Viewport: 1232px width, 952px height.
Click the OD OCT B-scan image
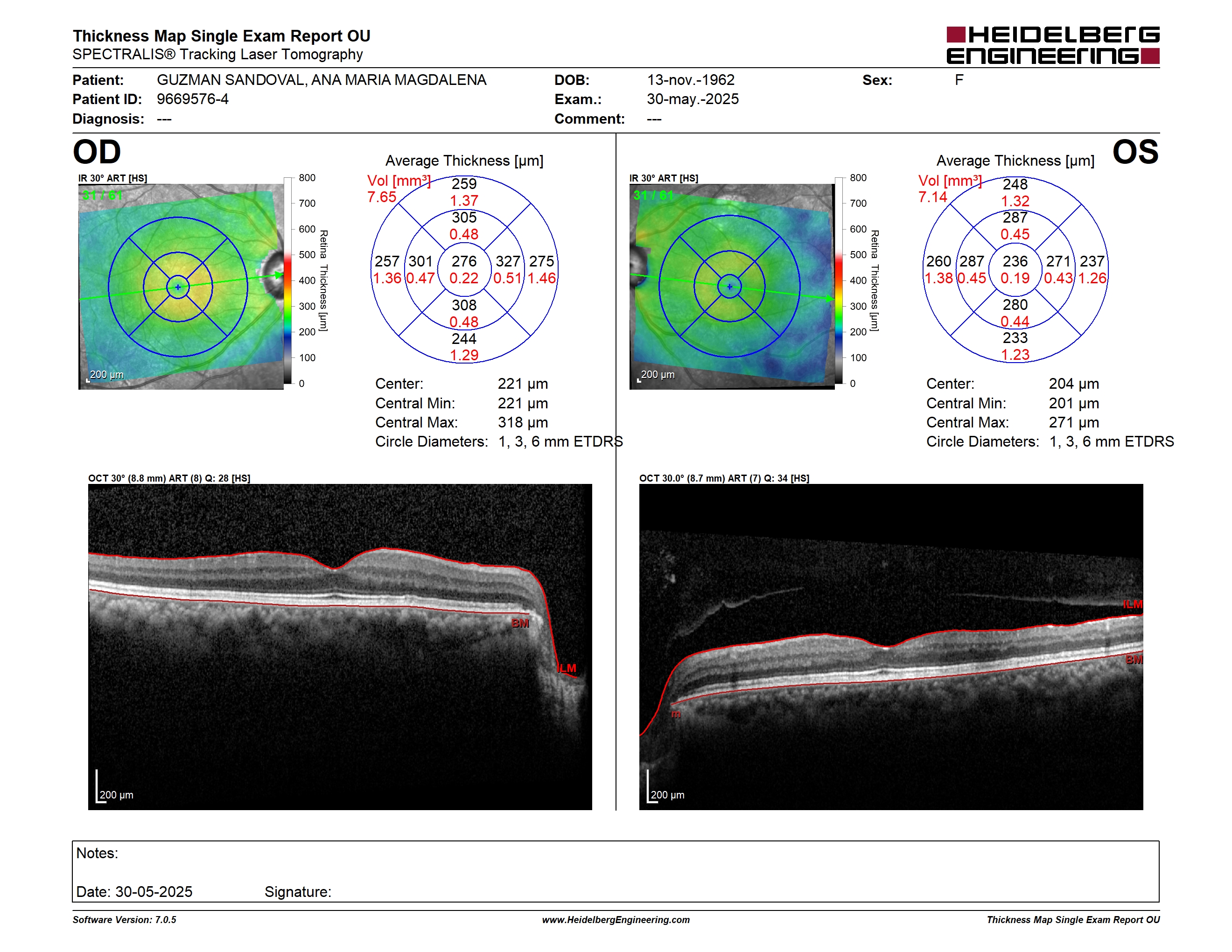[x=340, y=647]
